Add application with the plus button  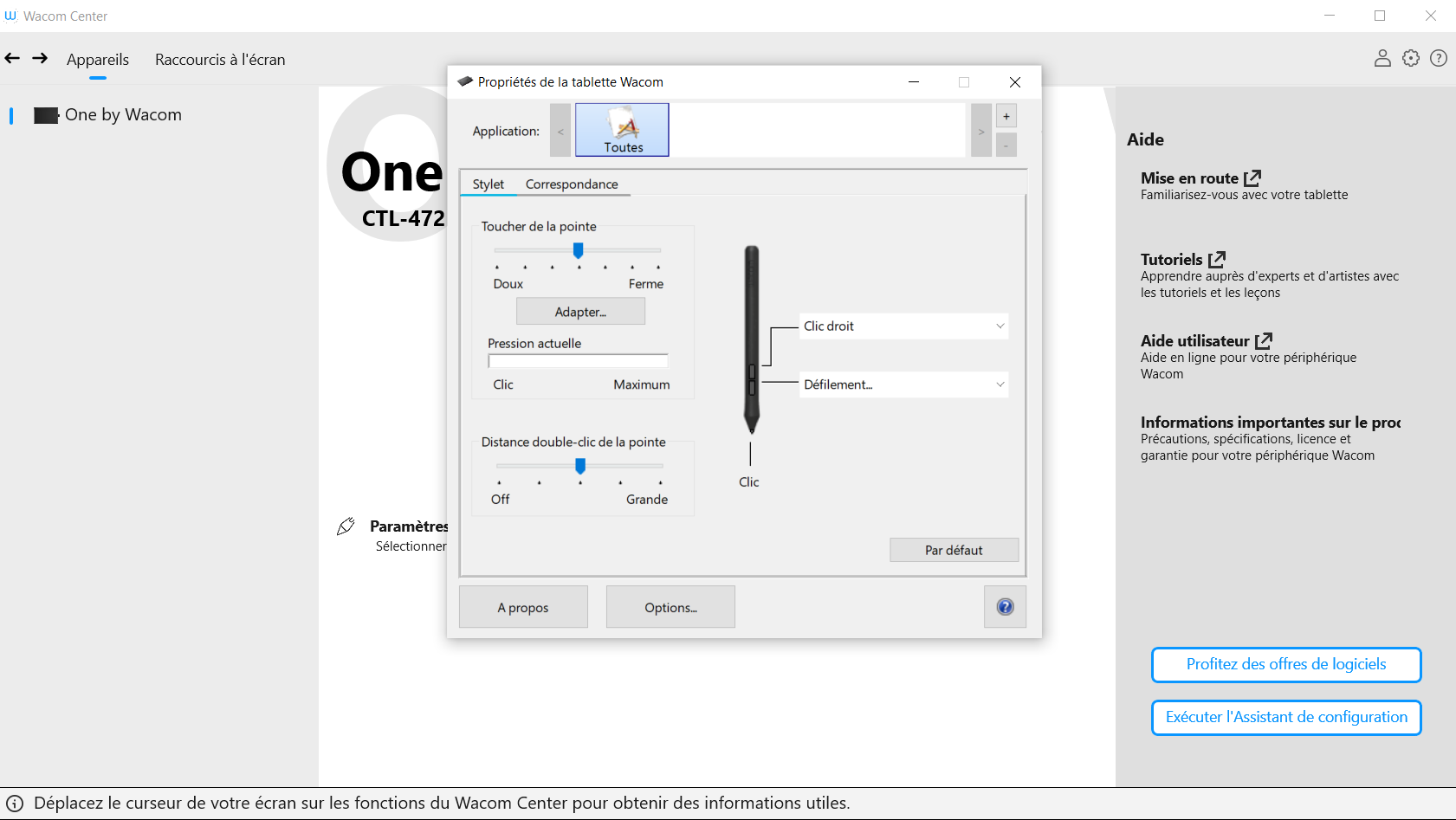[1006, 116]
